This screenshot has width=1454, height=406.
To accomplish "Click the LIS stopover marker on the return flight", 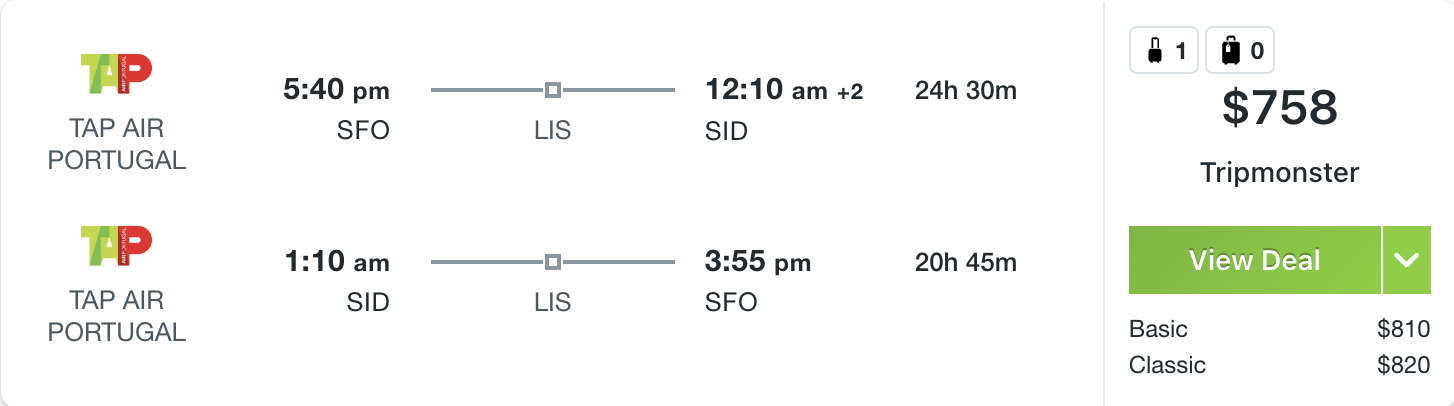I will coord(552,263).
